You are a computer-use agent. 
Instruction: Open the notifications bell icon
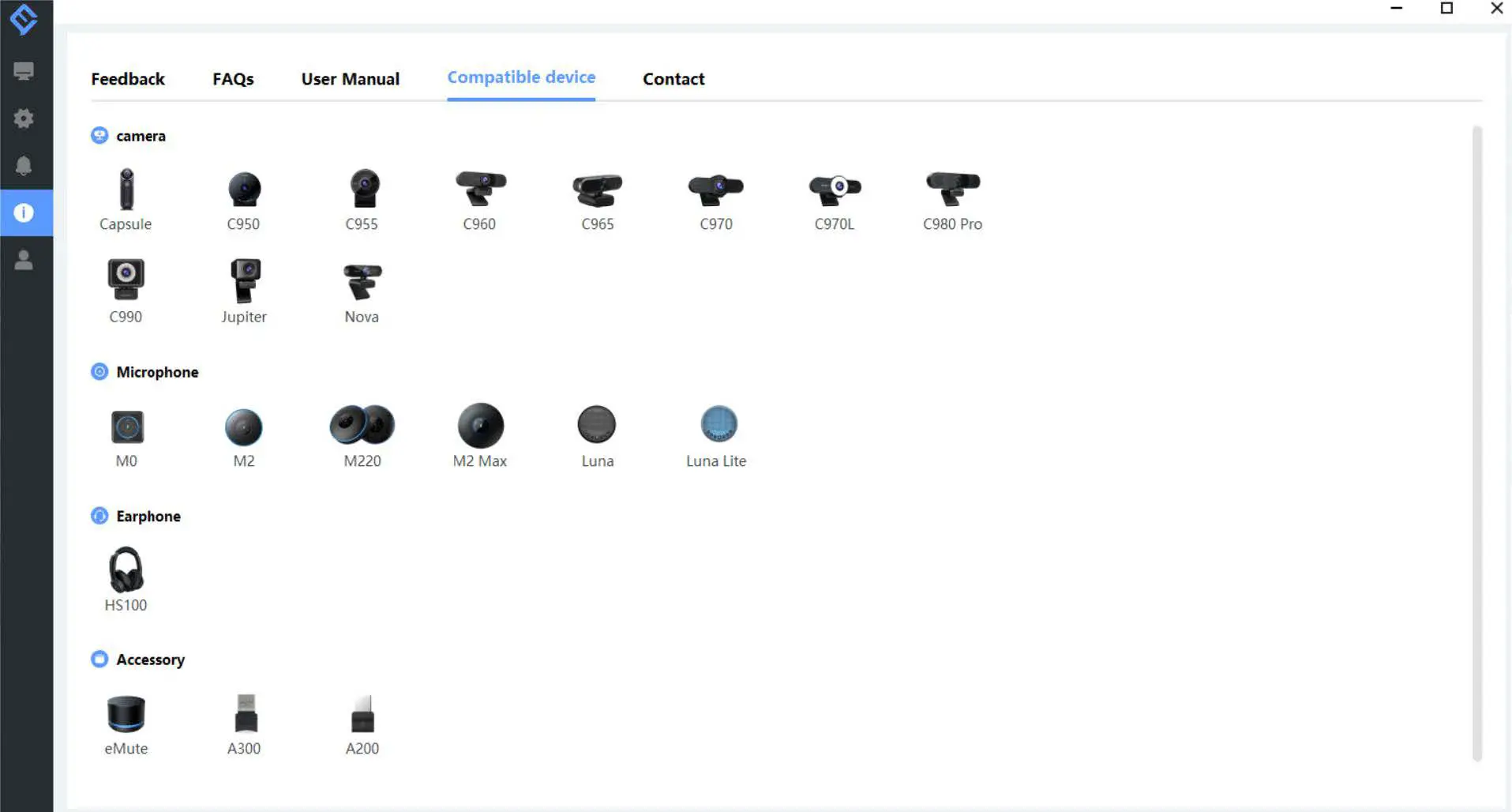[x=24, y=166]
